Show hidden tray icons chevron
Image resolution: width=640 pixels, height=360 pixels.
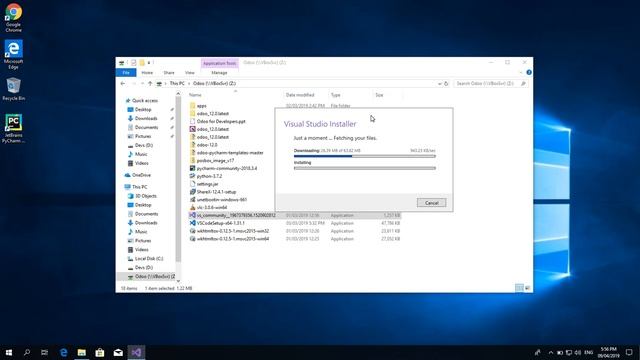551,352
